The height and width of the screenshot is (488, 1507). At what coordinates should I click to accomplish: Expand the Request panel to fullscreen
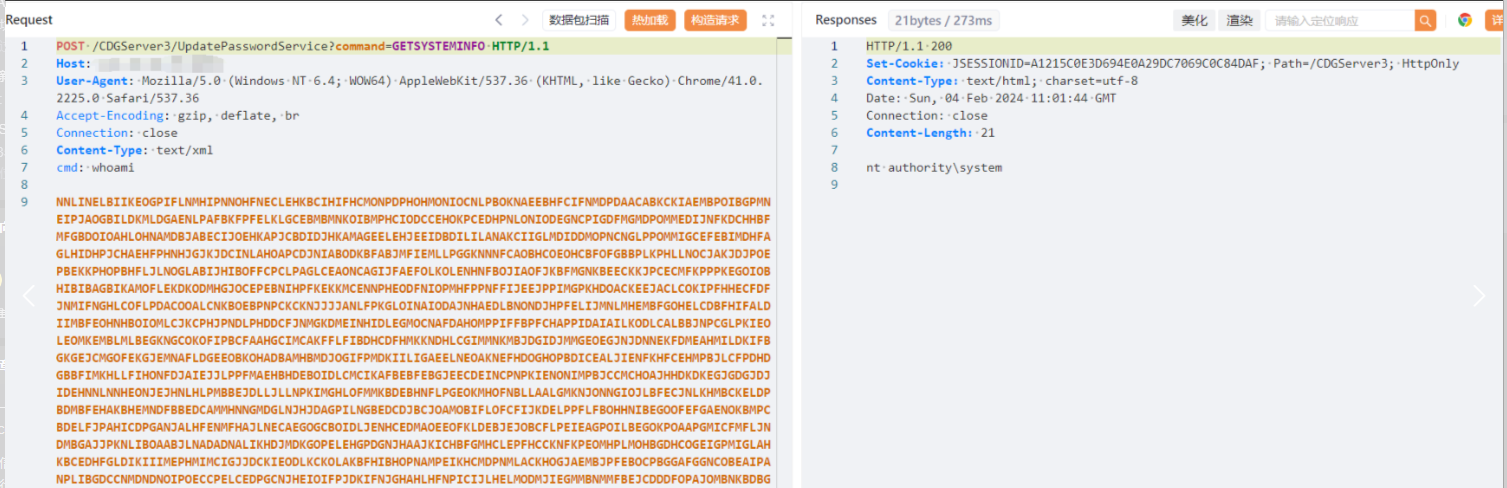[768, 20]
